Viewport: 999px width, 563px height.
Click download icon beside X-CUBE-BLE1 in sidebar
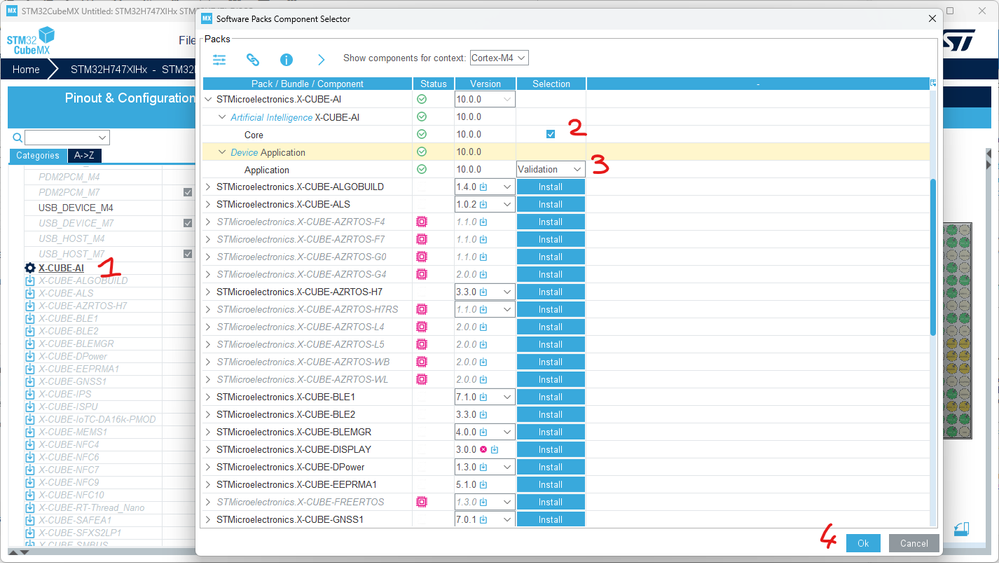point(30,318)
